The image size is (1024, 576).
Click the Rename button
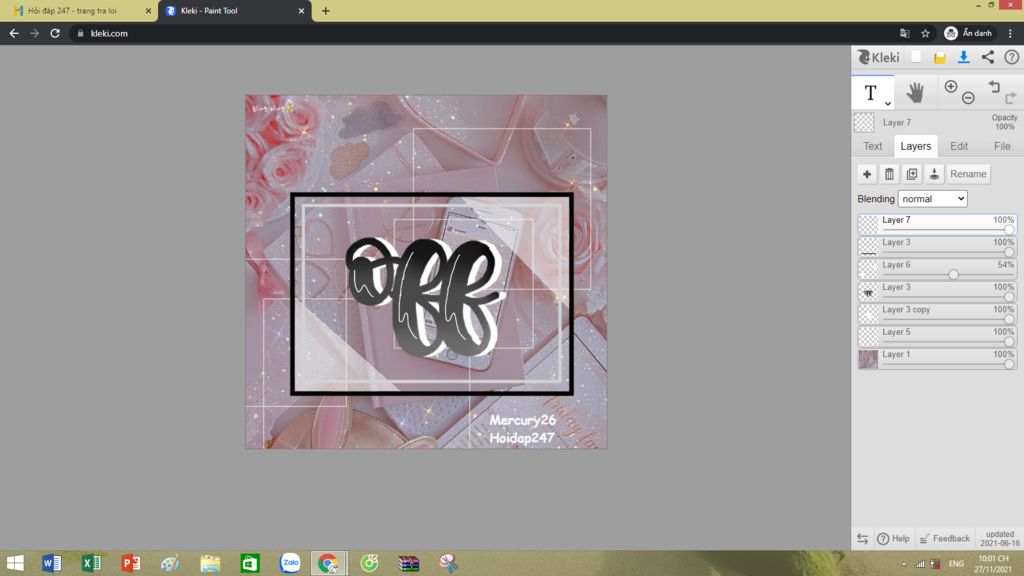(968, 174)
